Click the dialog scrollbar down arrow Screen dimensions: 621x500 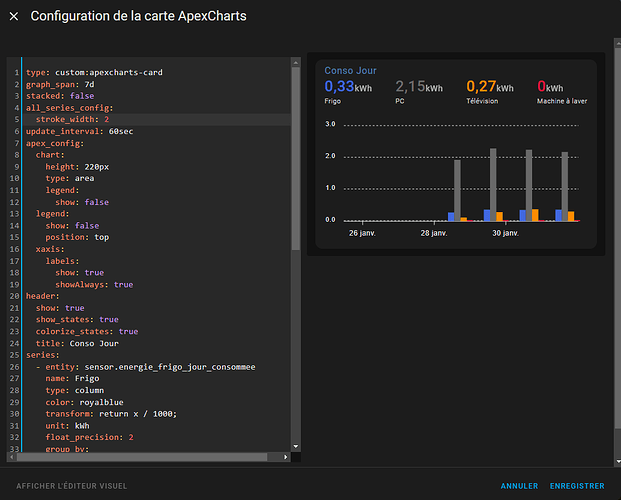(x=618, y=462)
